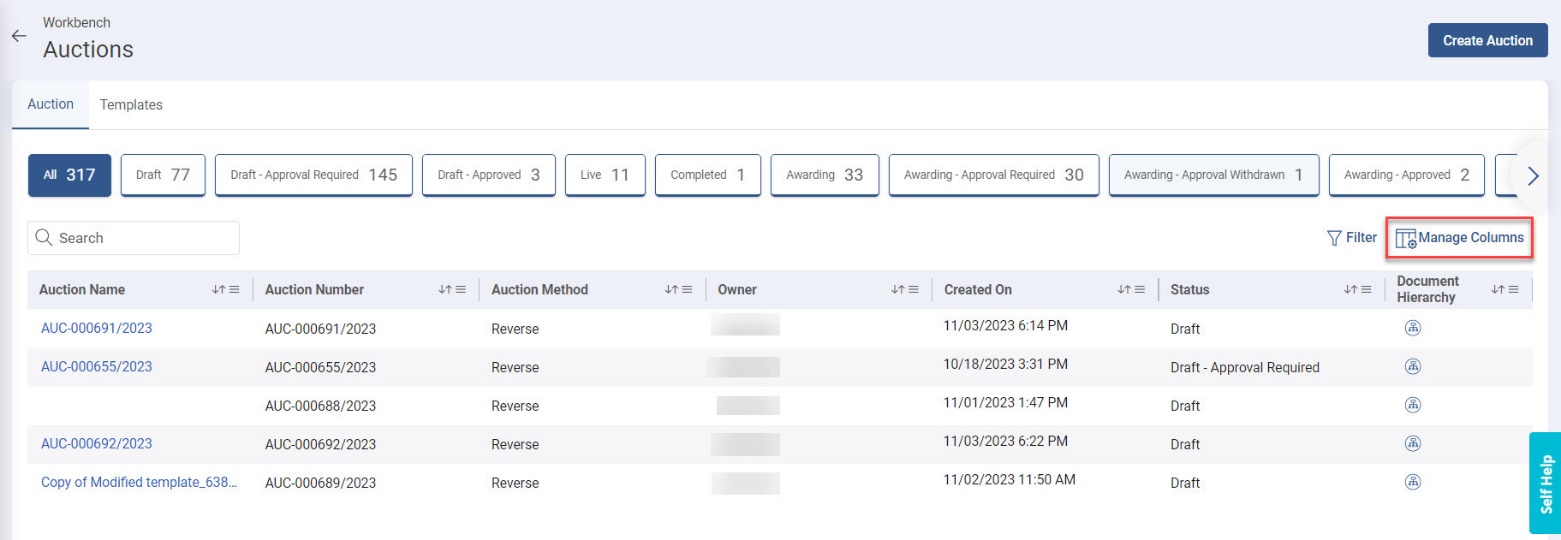Image resolution: width=1561 pixels, height=540 pixels.
Task: Open document hierarchy icon for AUC-000689/2023
Action: [1413, 482]
